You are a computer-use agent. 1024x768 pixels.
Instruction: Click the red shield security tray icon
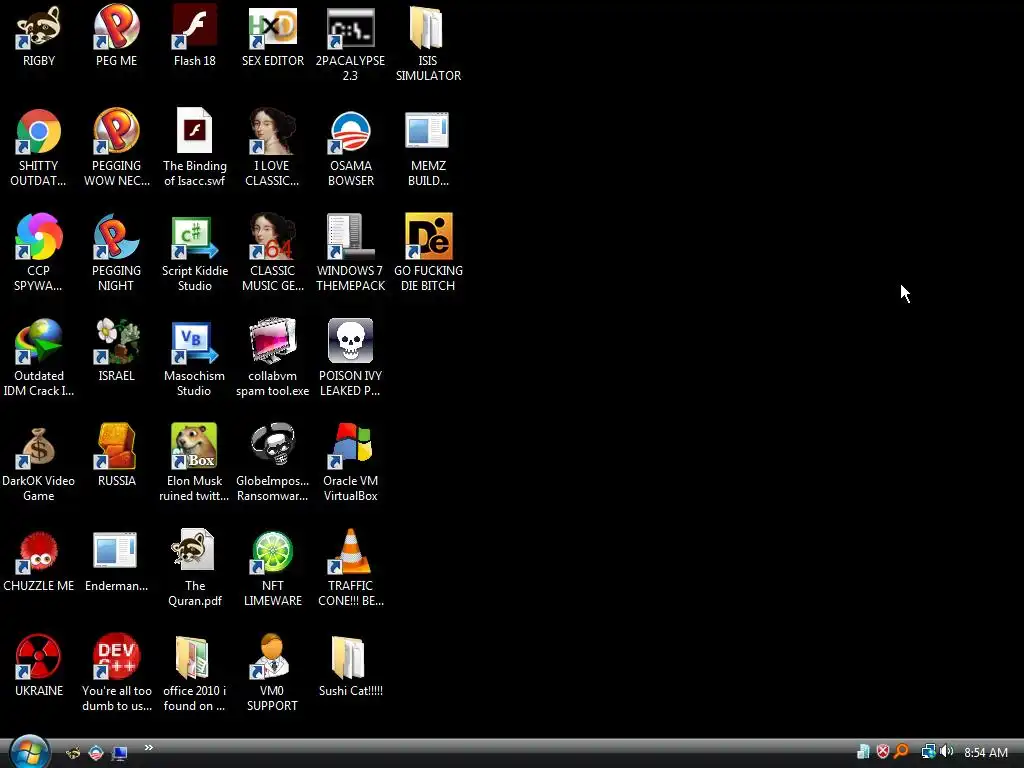click(882, 752)
